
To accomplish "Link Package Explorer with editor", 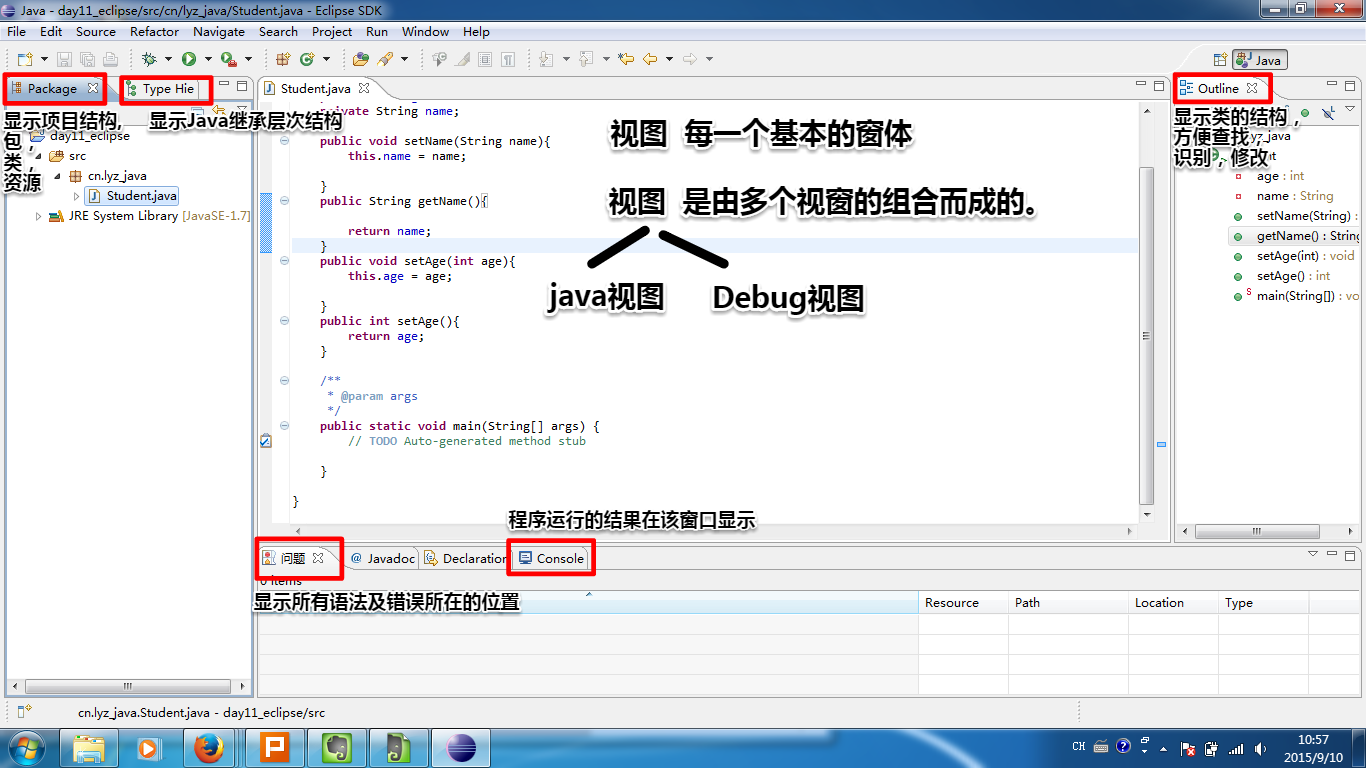I will [x=219, y=109].
